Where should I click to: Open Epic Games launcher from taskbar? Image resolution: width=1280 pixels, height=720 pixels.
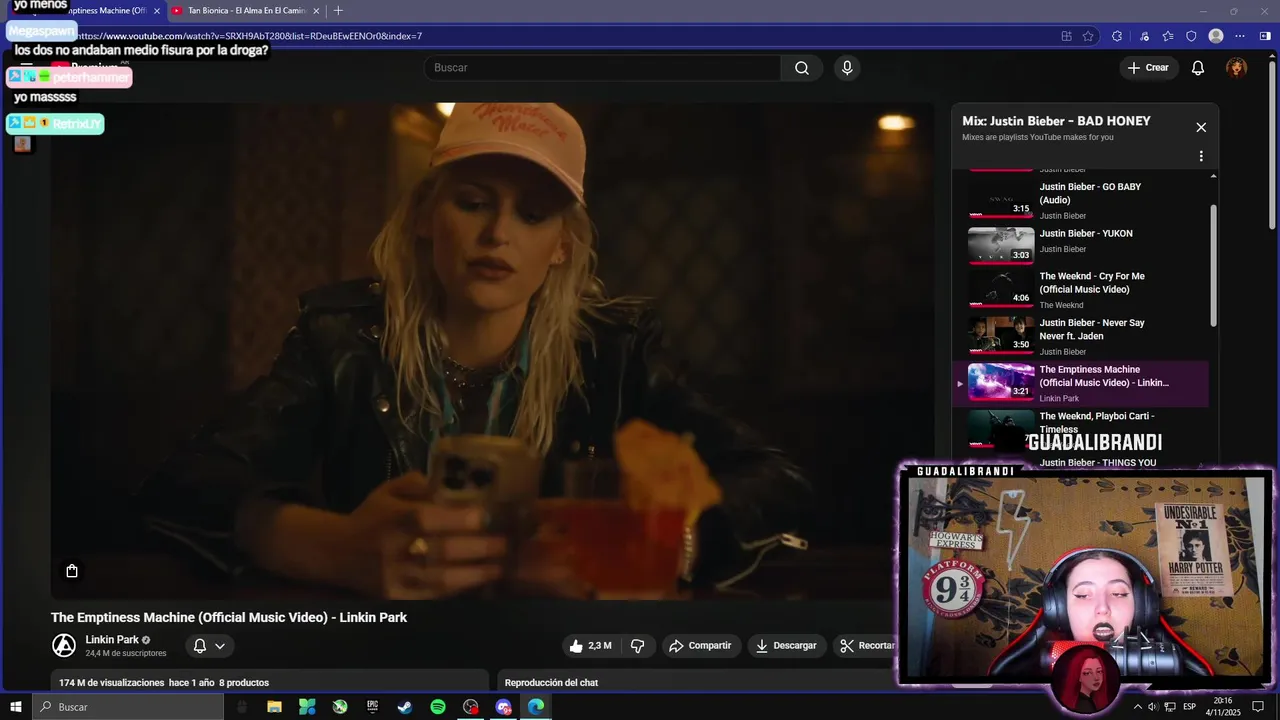tap(372, 707)
